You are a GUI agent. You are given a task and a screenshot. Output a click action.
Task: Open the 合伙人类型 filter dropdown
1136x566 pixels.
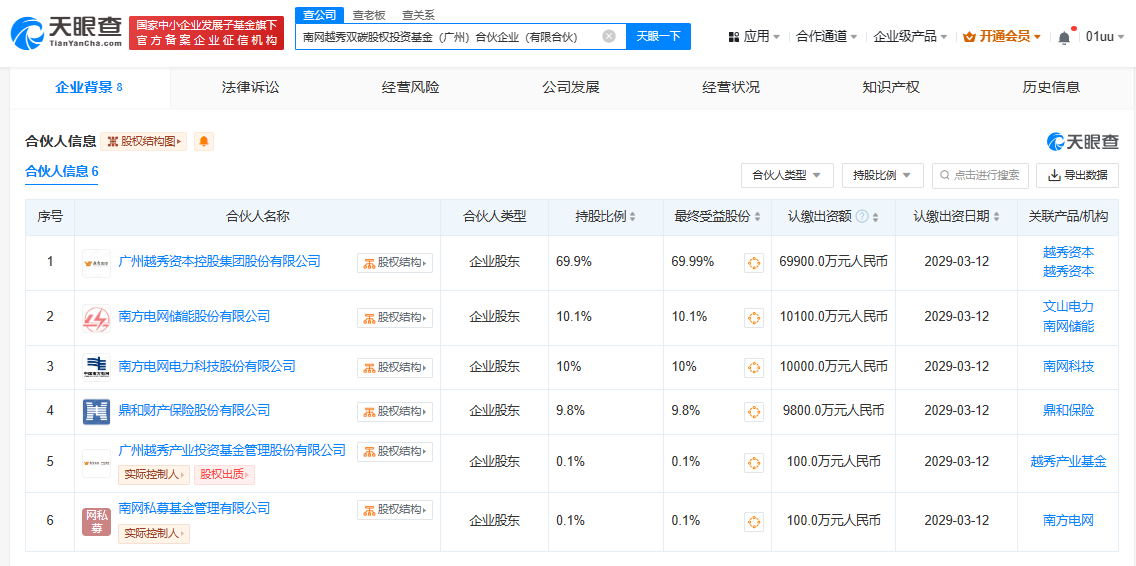point(786,175)
